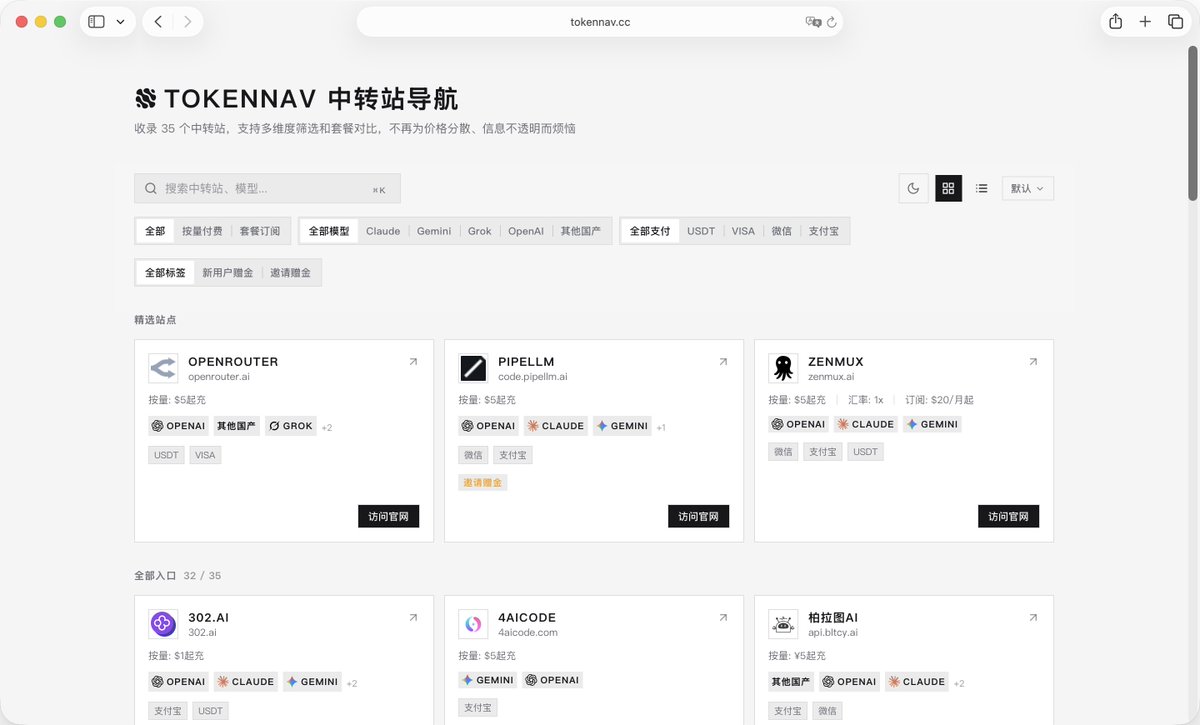Open 4AICODE external link arrow

pos(723,618)
